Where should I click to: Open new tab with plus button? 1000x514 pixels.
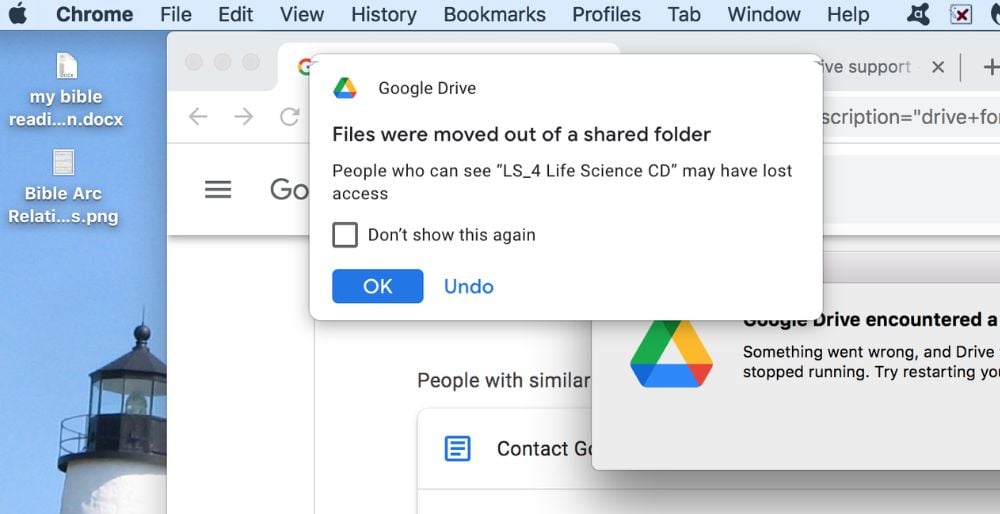point(989,67)
